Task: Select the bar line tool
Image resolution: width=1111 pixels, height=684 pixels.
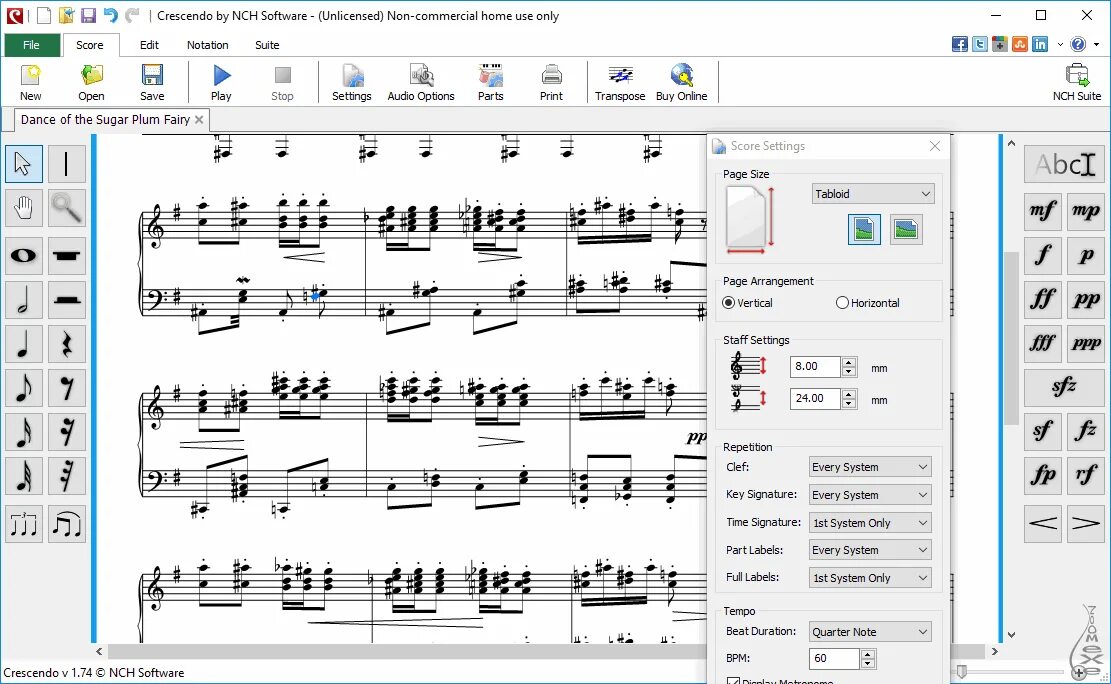Action: [67, 164]
